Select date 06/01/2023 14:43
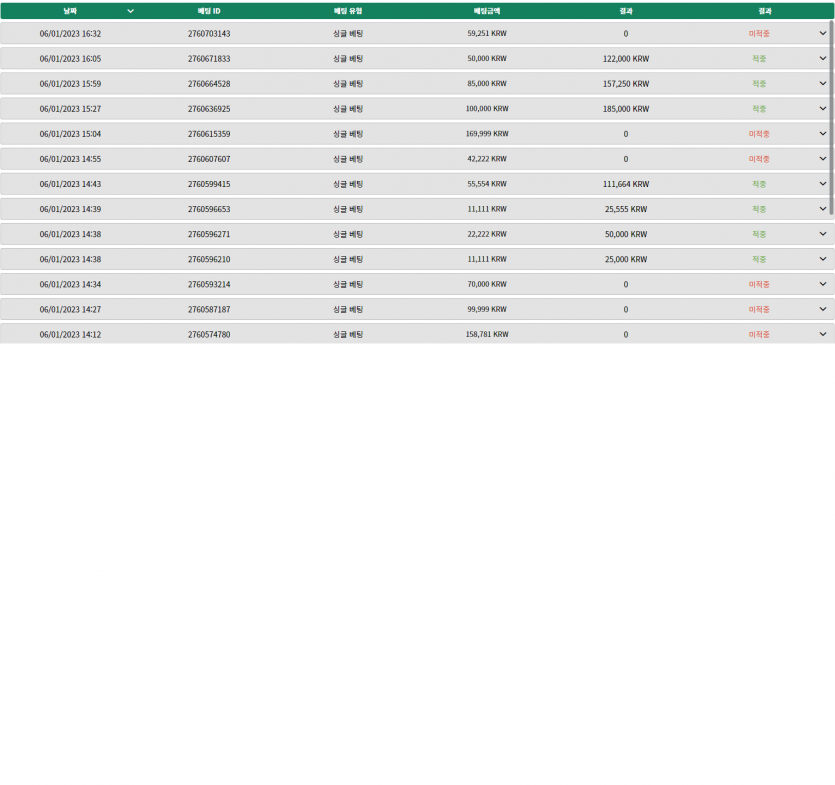This screenshot has width=835, height=785. click(70, 184)
